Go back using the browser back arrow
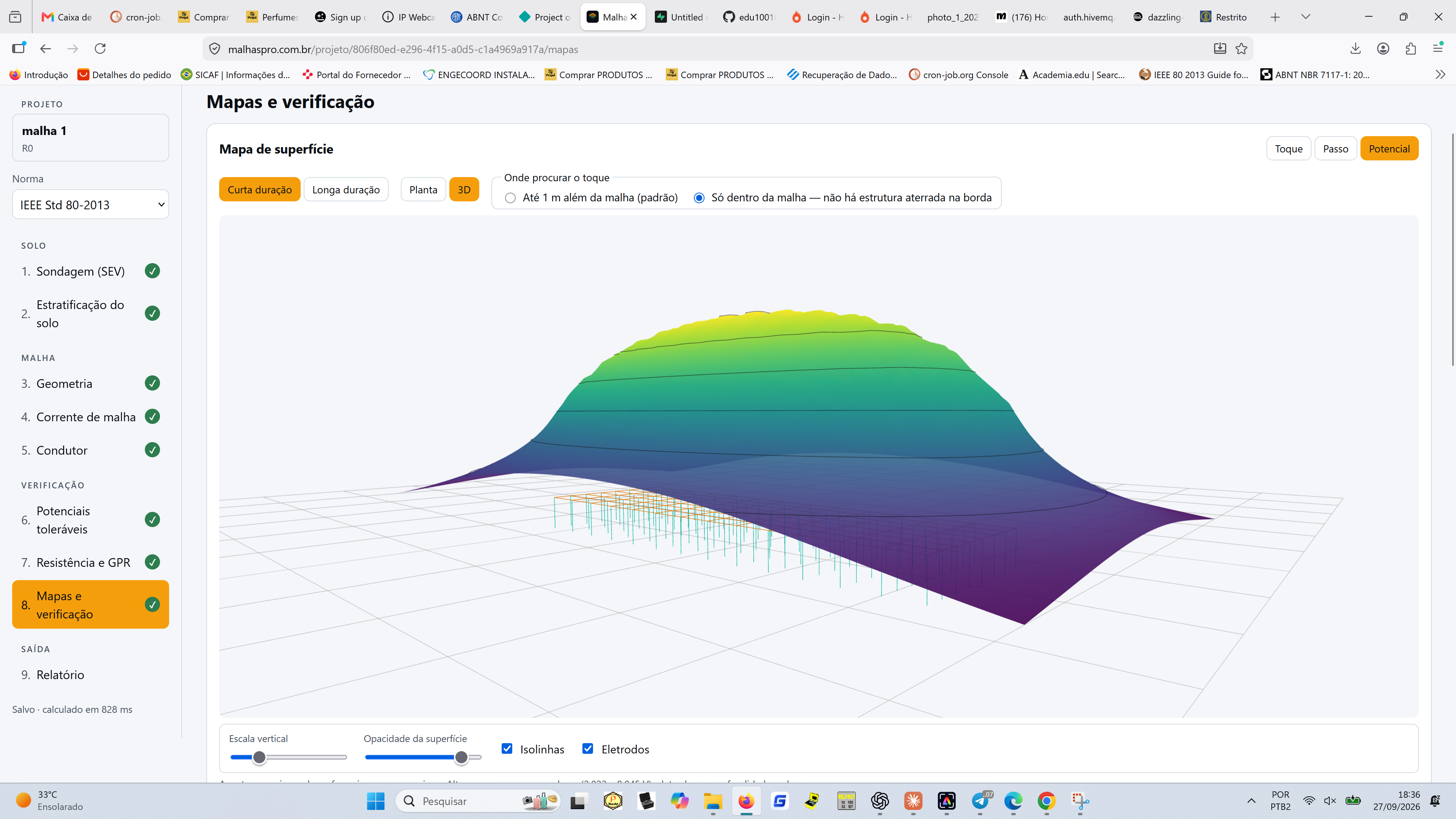1456x819 pixels. [46, 49]
